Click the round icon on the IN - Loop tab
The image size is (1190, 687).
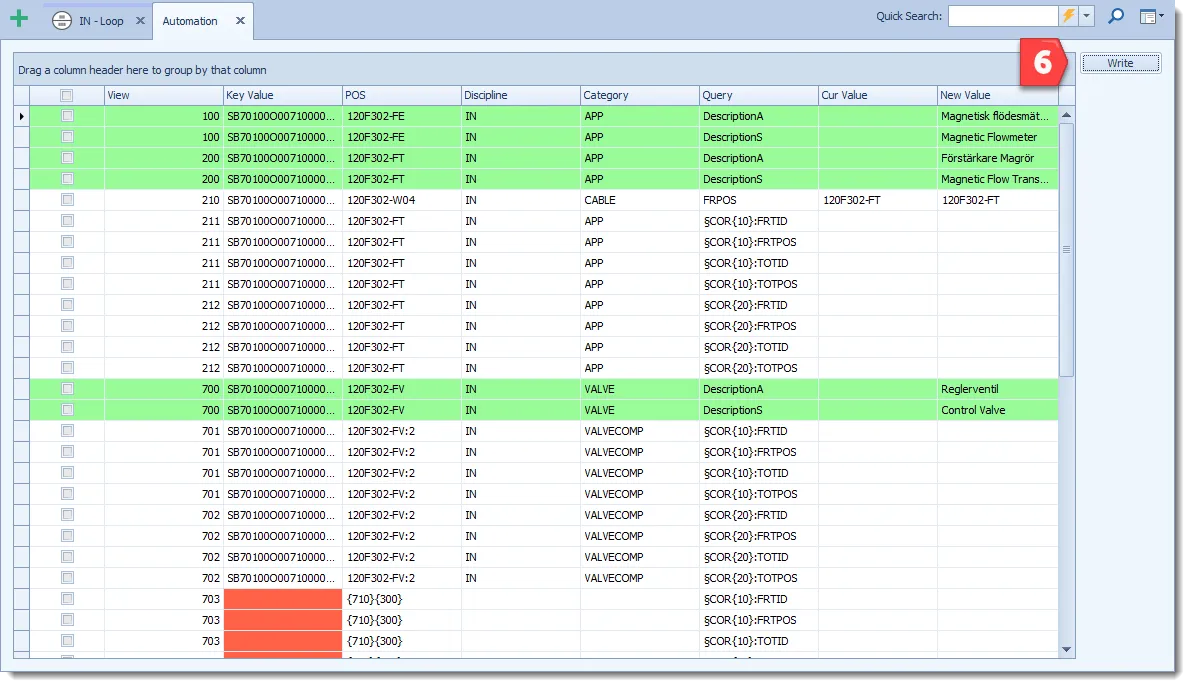pos(61,20)
